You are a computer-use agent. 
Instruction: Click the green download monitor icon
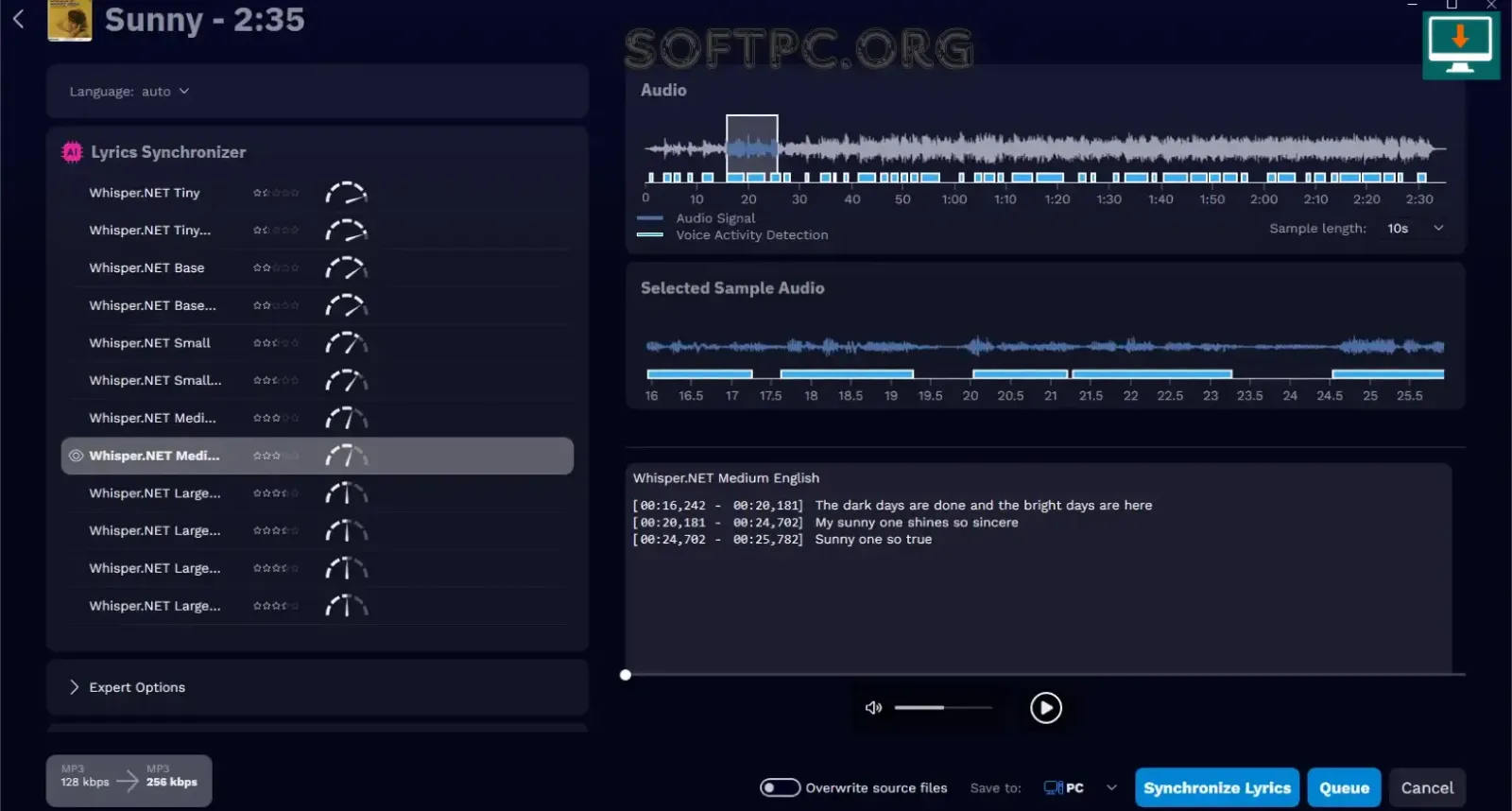pos(1461,45)
